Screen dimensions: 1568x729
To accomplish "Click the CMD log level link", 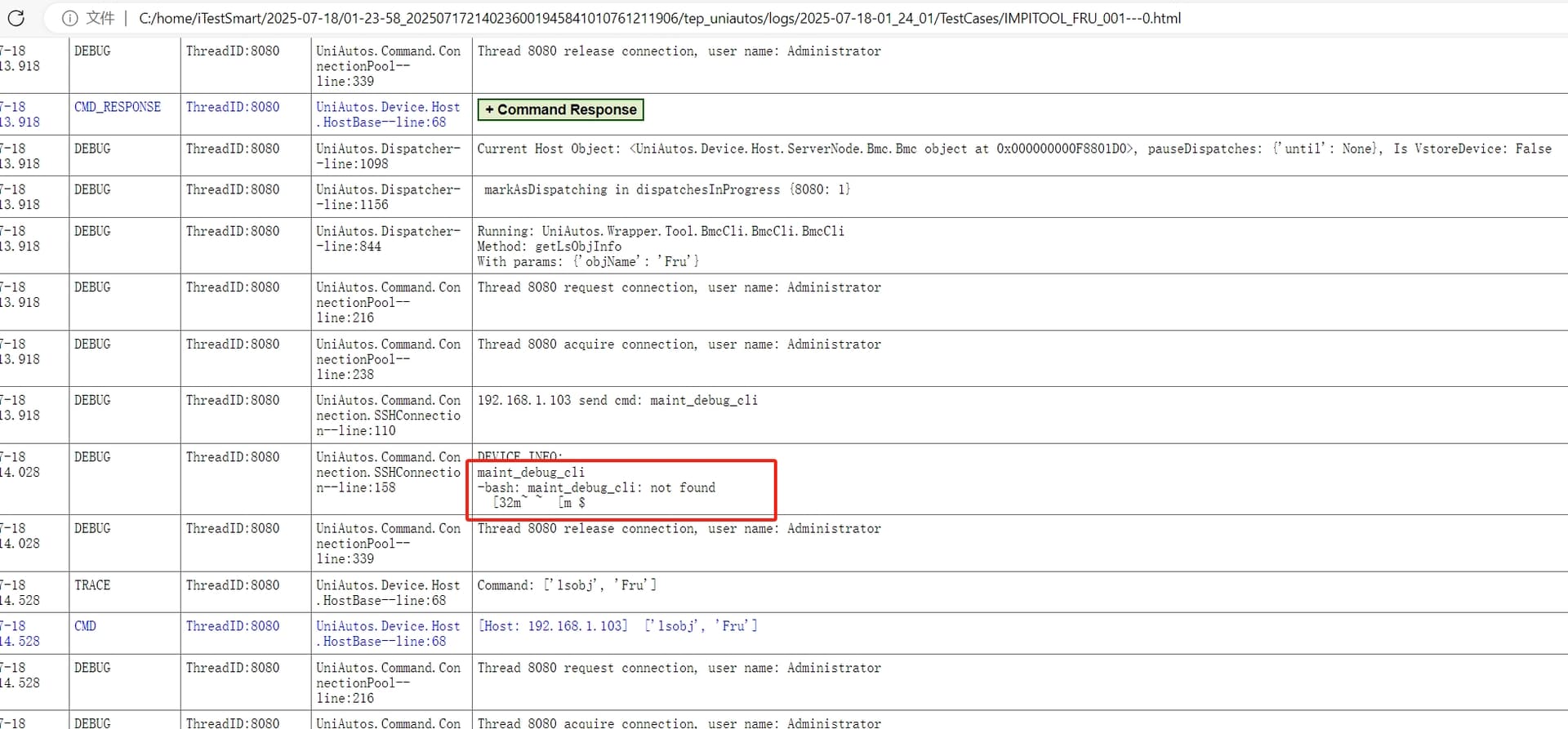I will click(x=85, y=626).
